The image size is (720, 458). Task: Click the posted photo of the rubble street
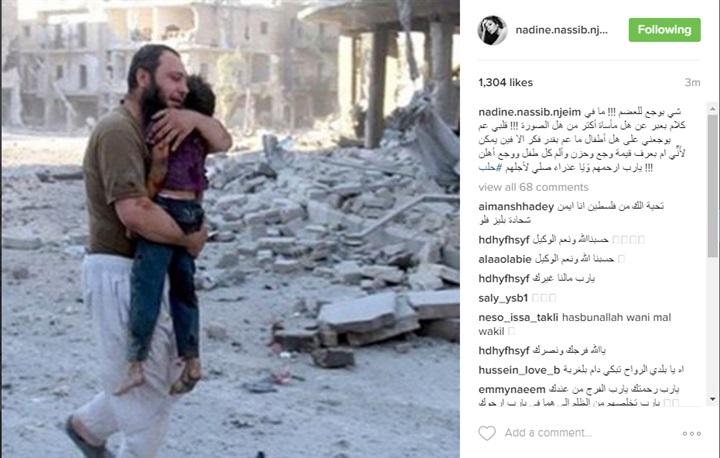(x=230, y=229)
